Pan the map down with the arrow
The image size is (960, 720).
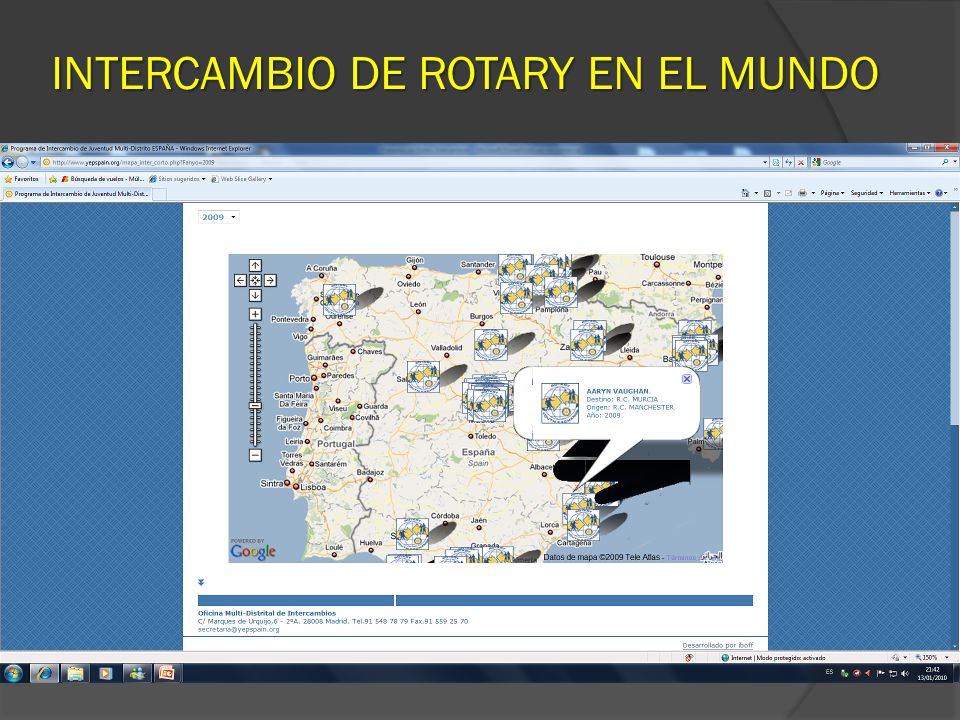[x=255, y=295]
